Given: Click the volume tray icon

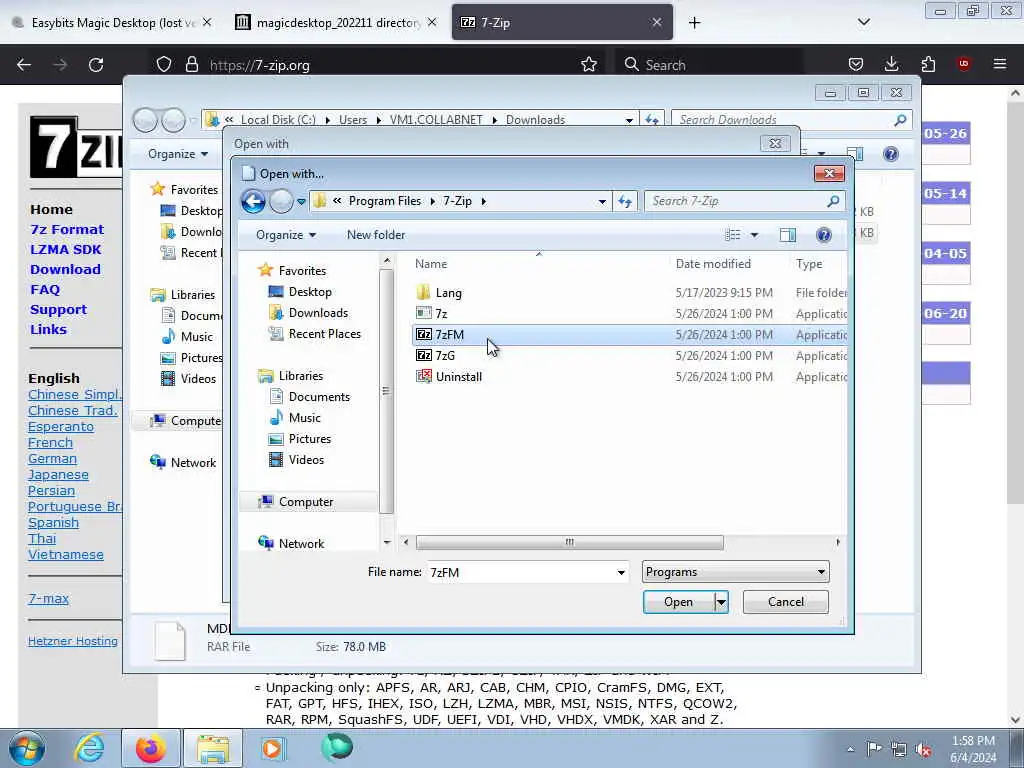Looking at the screenshot, I should pyautogui.click(x=923, y=749).
